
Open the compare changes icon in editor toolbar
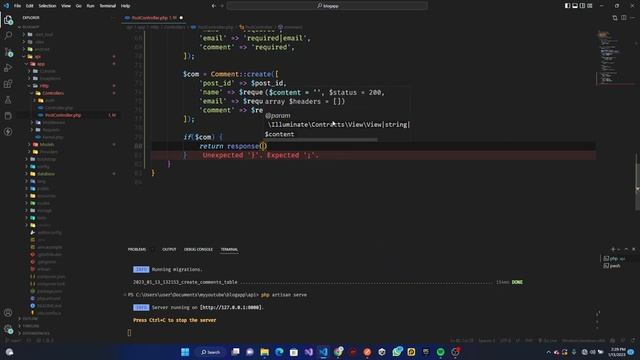[615, 18]
